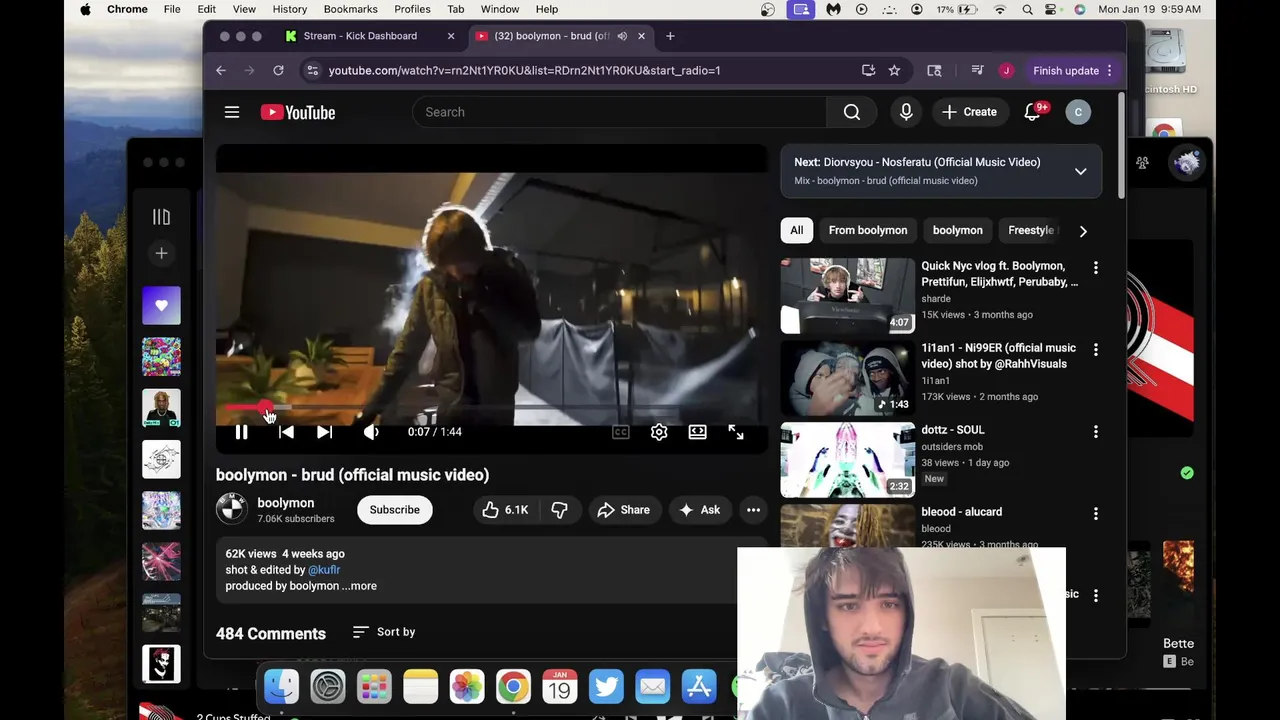Viewport: 1280px width, 720px height.
Task: Seek using the red video progress bar
Action: click(x=491, y=408)
